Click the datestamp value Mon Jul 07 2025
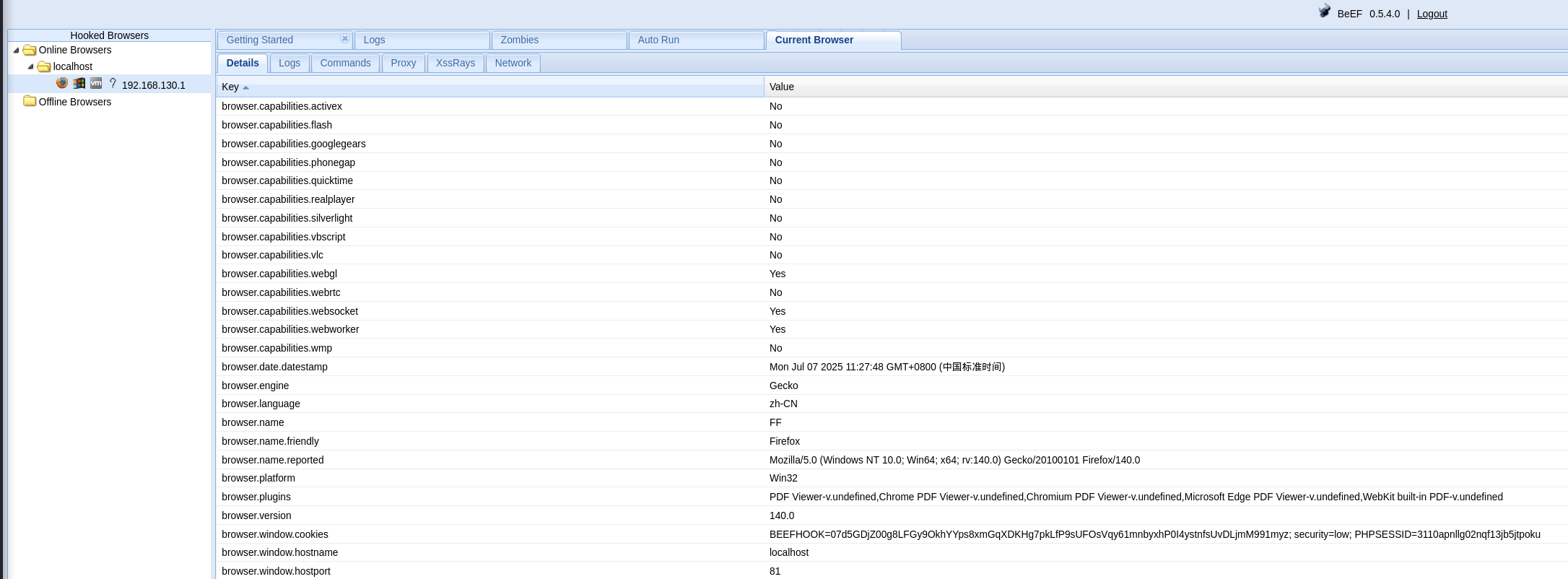Viewport: 1568px width, 579px height. pyautogui.click(x=887, y=367)
